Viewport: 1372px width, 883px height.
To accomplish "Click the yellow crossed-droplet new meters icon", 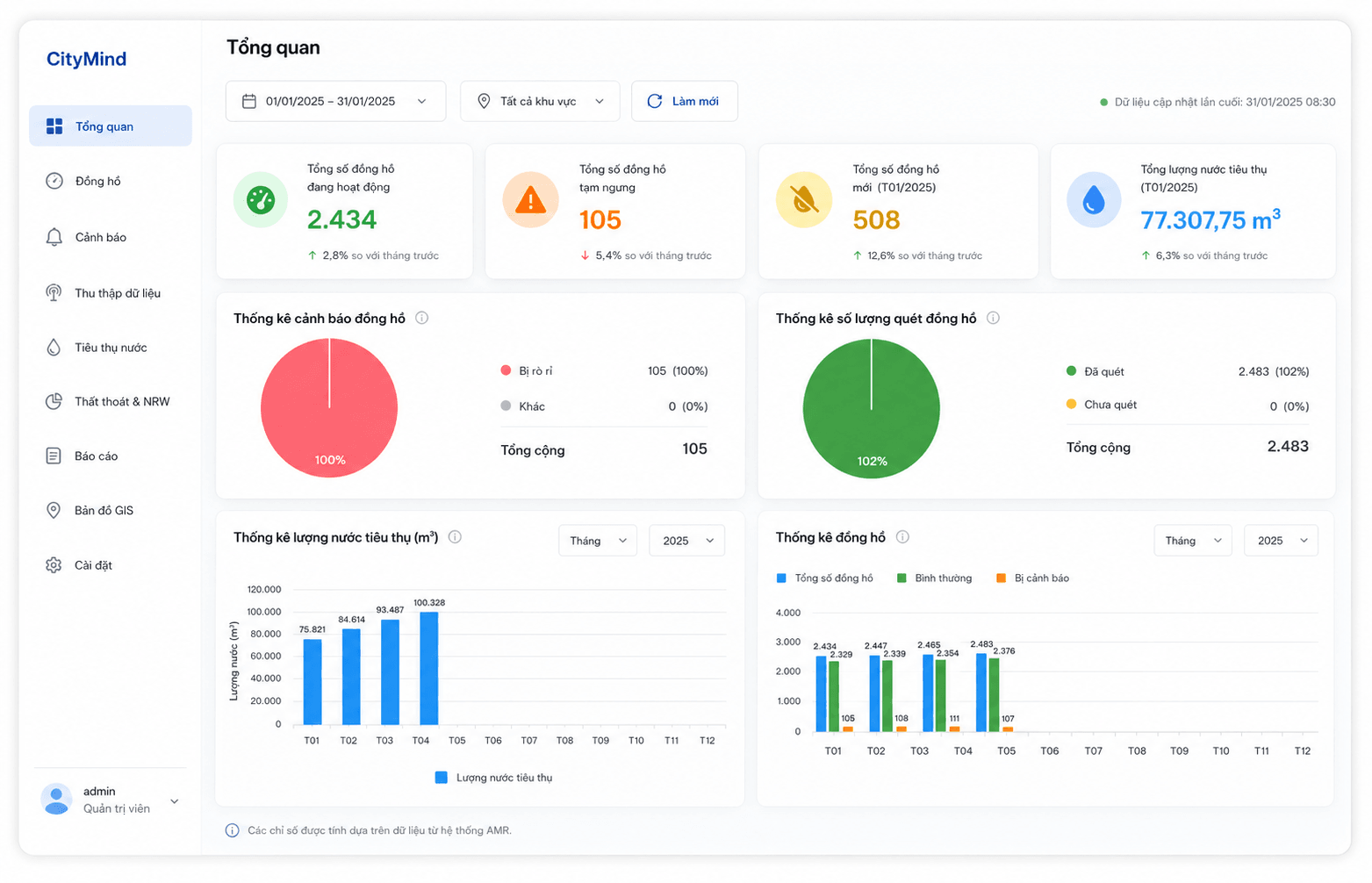I will click(x=804, y=200).
